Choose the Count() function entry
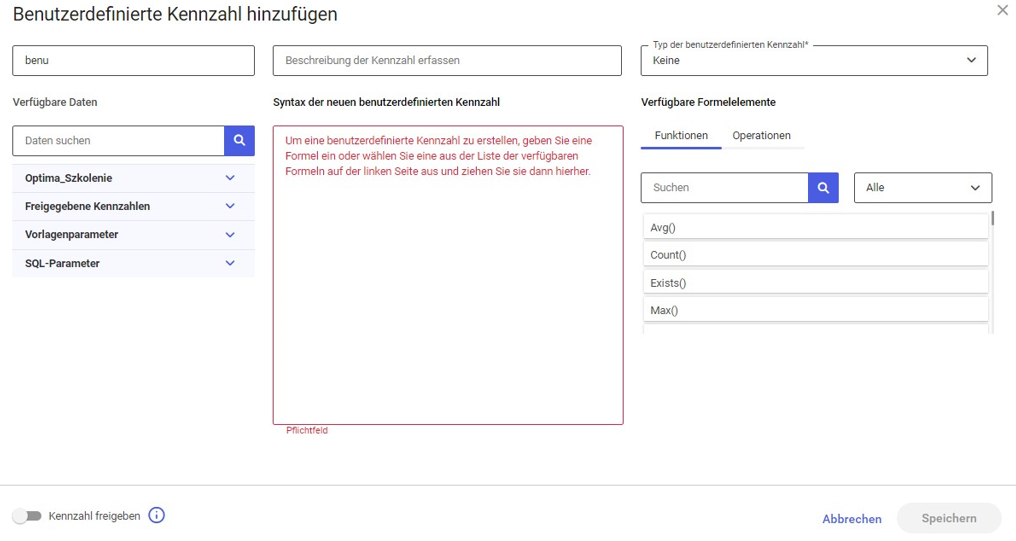The height and width of the screenshot is (541, 1016). pos(816,255)
